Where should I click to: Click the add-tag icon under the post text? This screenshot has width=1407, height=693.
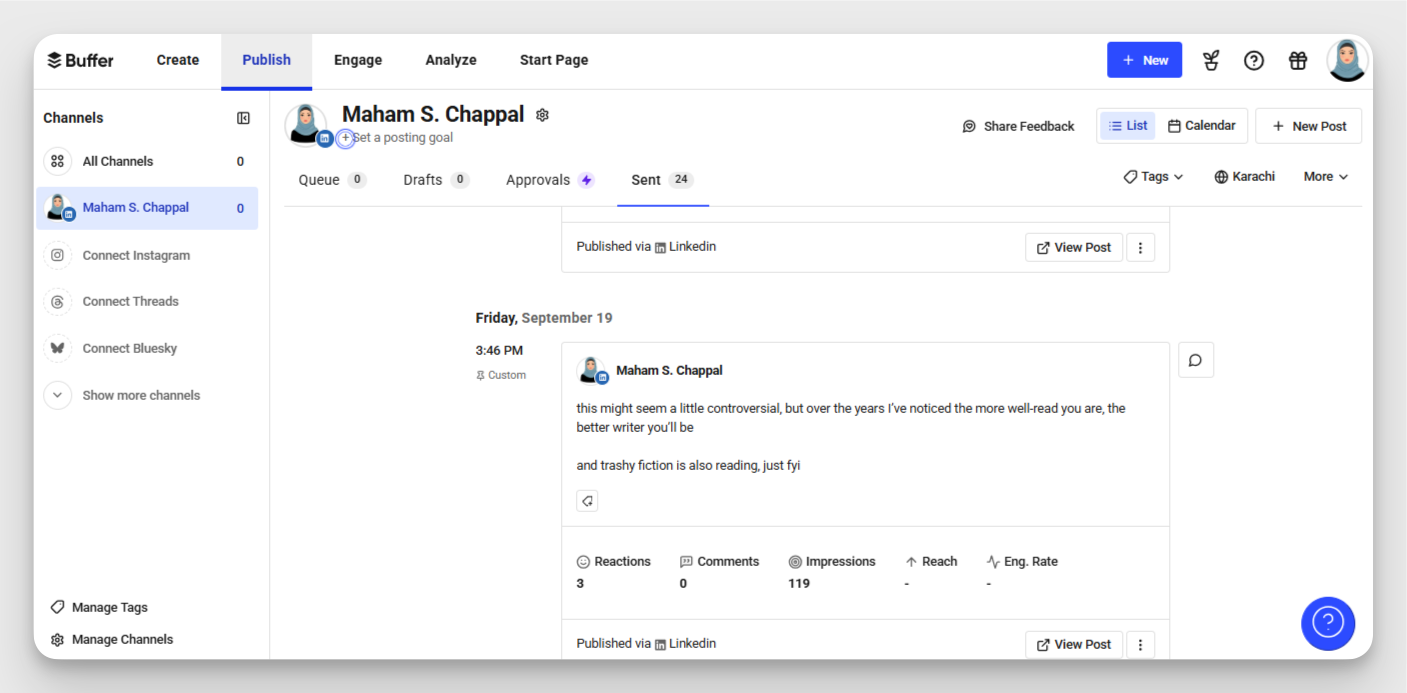pos(587,500)
